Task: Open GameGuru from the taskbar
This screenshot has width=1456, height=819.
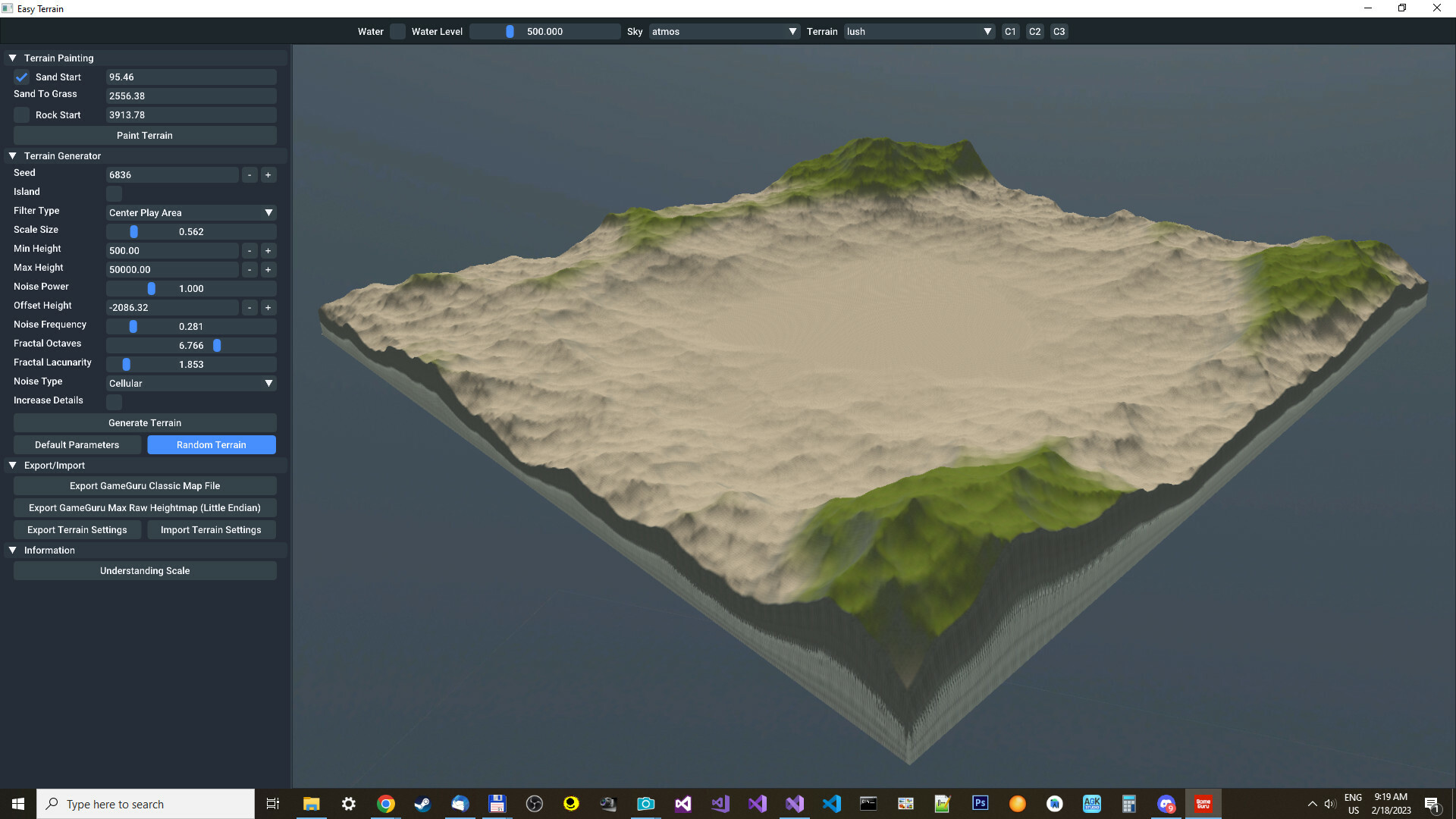Action: [1203, 803]
